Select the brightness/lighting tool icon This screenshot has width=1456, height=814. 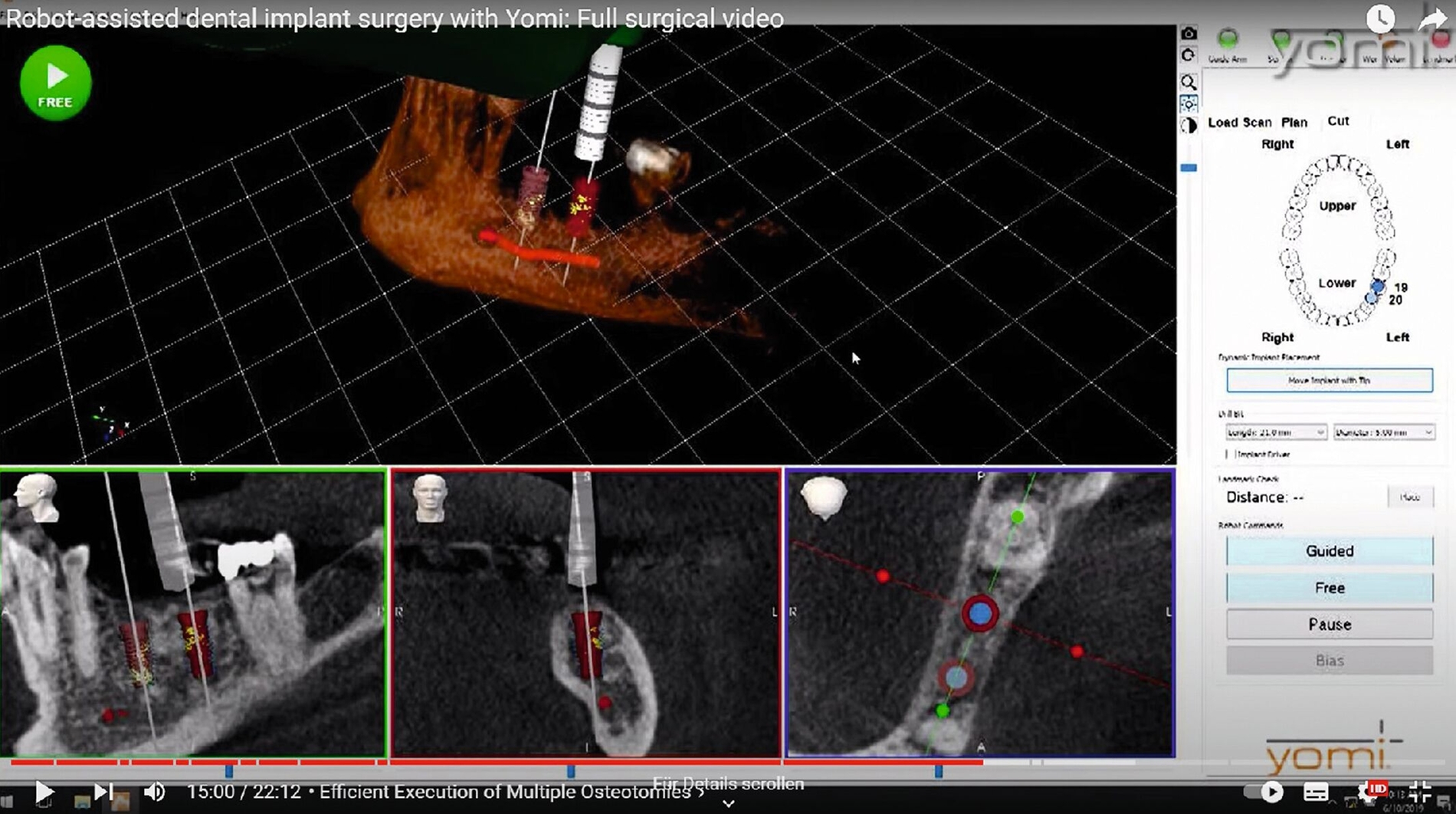[x=1189, y=104]
